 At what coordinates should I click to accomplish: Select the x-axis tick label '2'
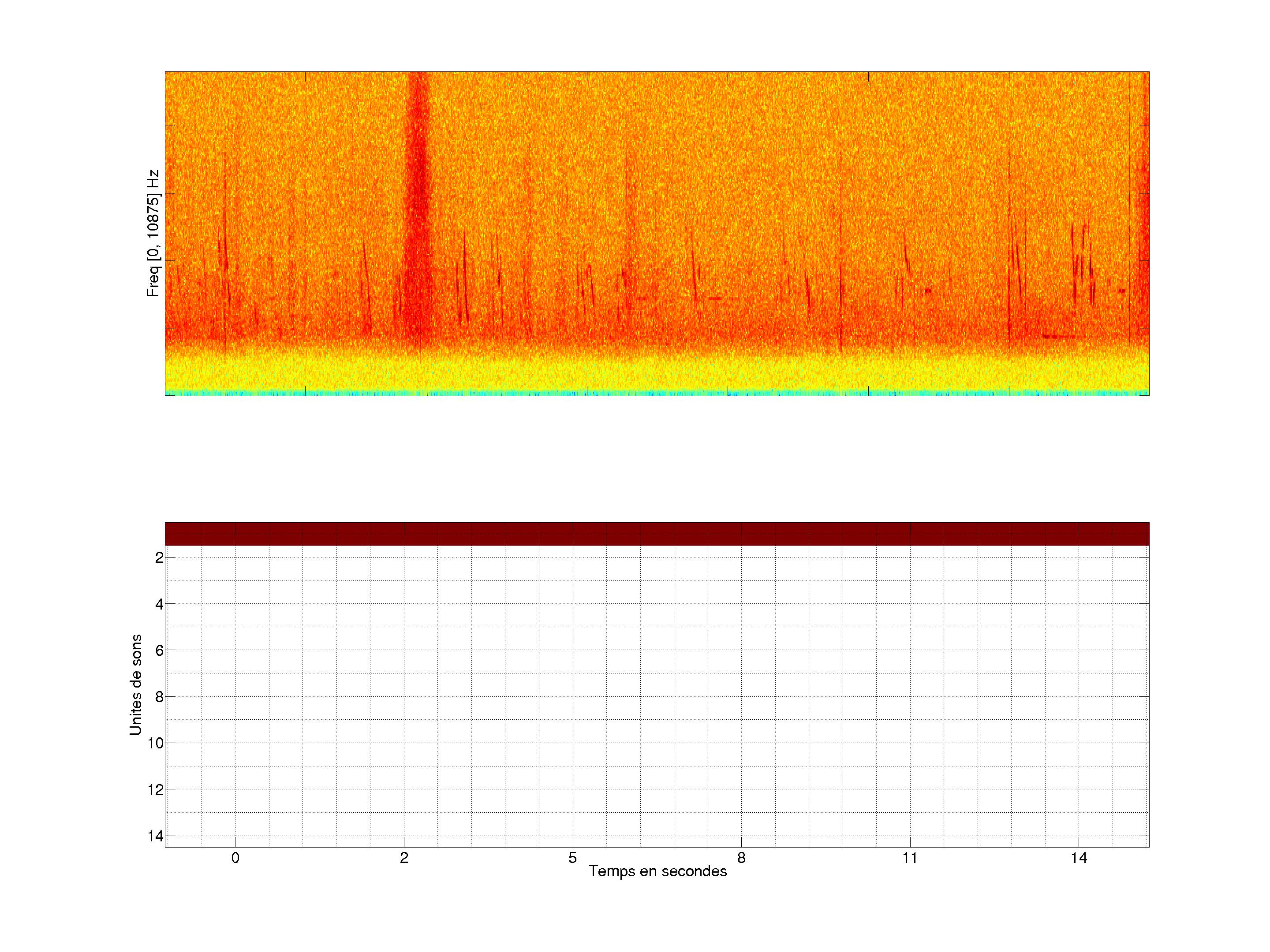(403, 858)
